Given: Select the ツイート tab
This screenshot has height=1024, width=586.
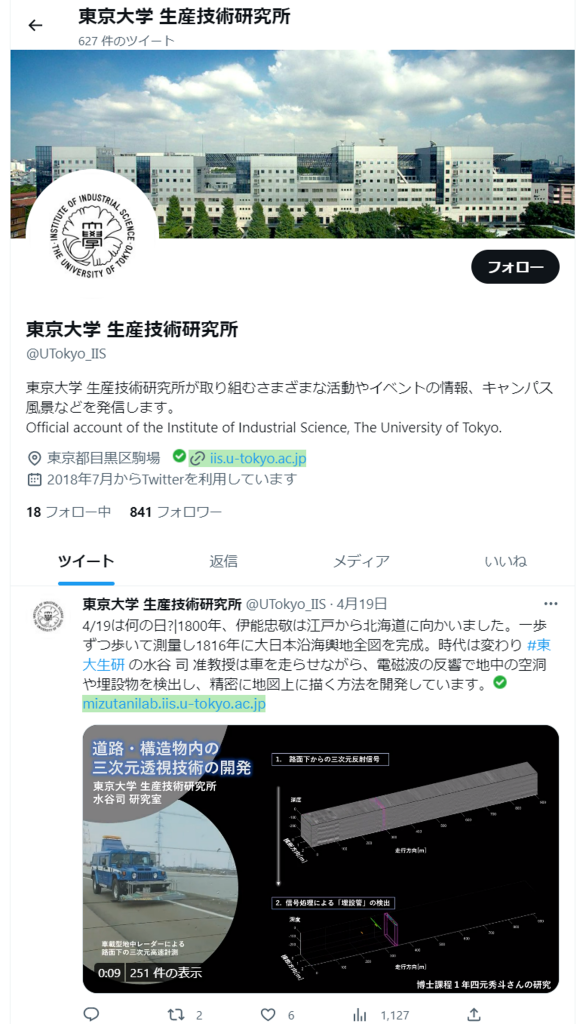Looking at the screenshot, I should point(86,561).
